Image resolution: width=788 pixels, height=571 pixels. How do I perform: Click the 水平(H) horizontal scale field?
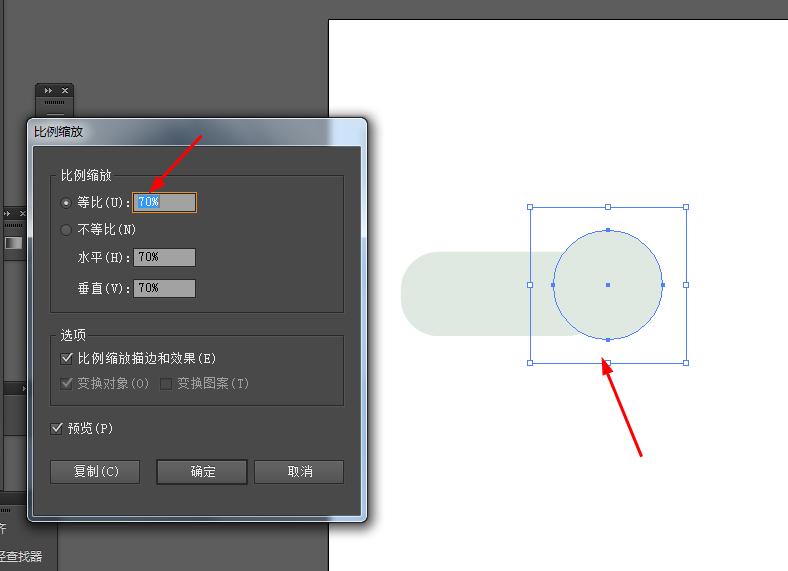pyautogui.click(x=164, y=257)
